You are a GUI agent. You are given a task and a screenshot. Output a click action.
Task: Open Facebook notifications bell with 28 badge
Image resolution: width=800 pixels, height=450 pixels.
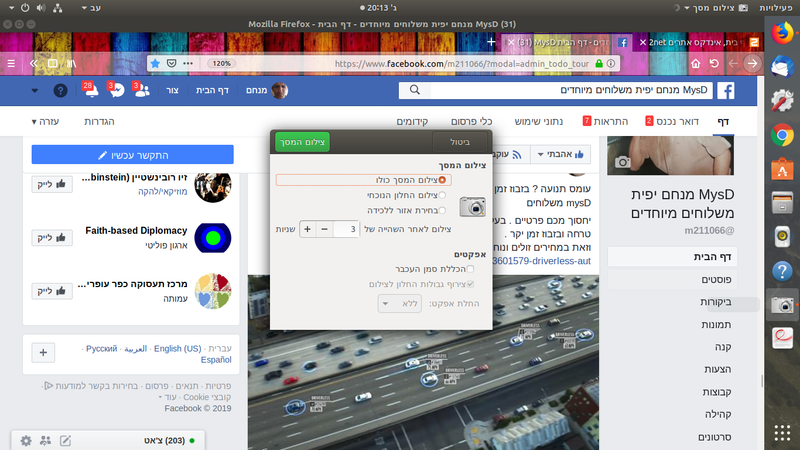[x=91, y=90]
